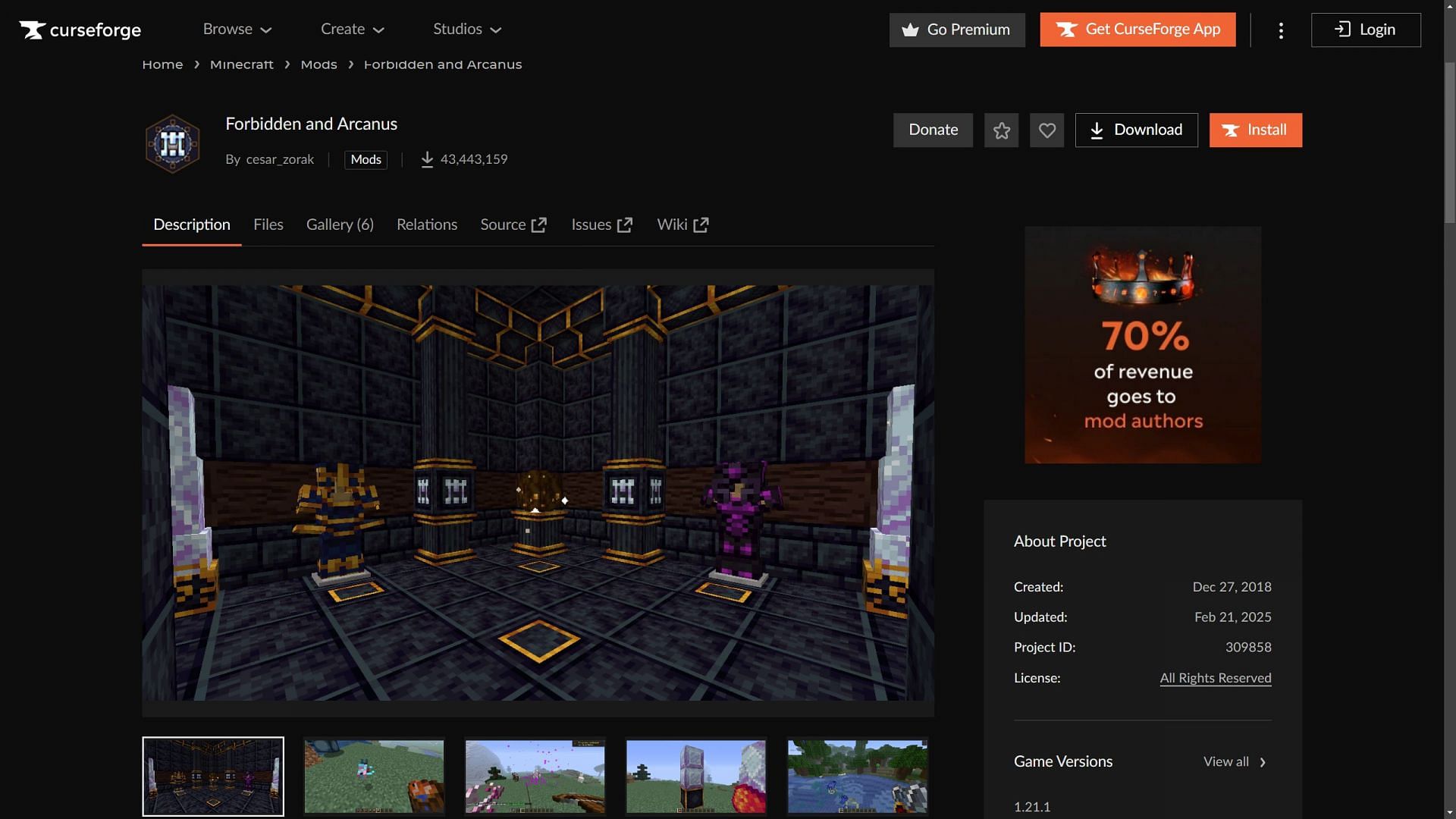This screenshot has height=819, width=1456.
Task: Expand the Browse navigation dropdown
Action: click(238, 30)
